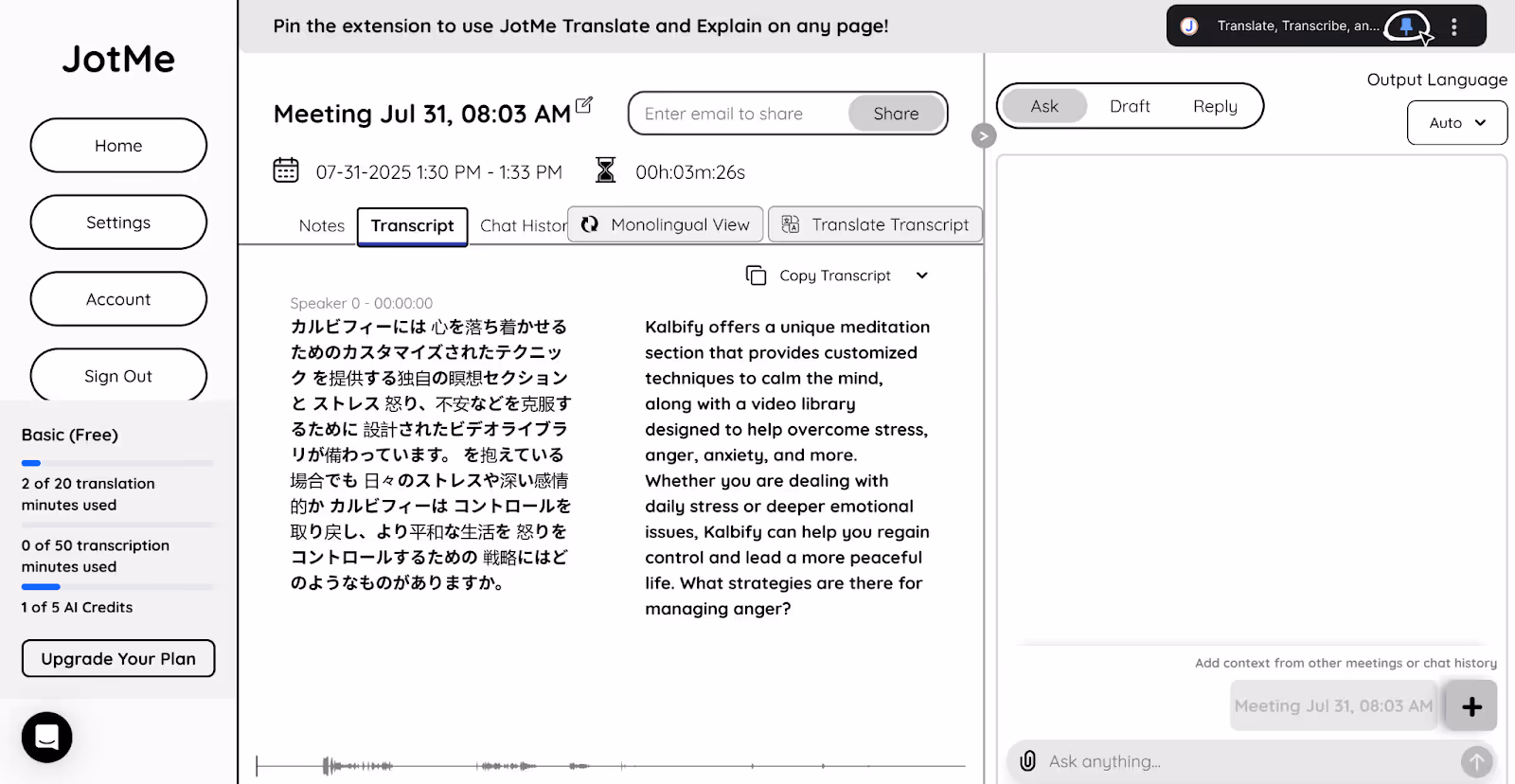Click the Basic (Free) plan label

(x=70, y=435)
